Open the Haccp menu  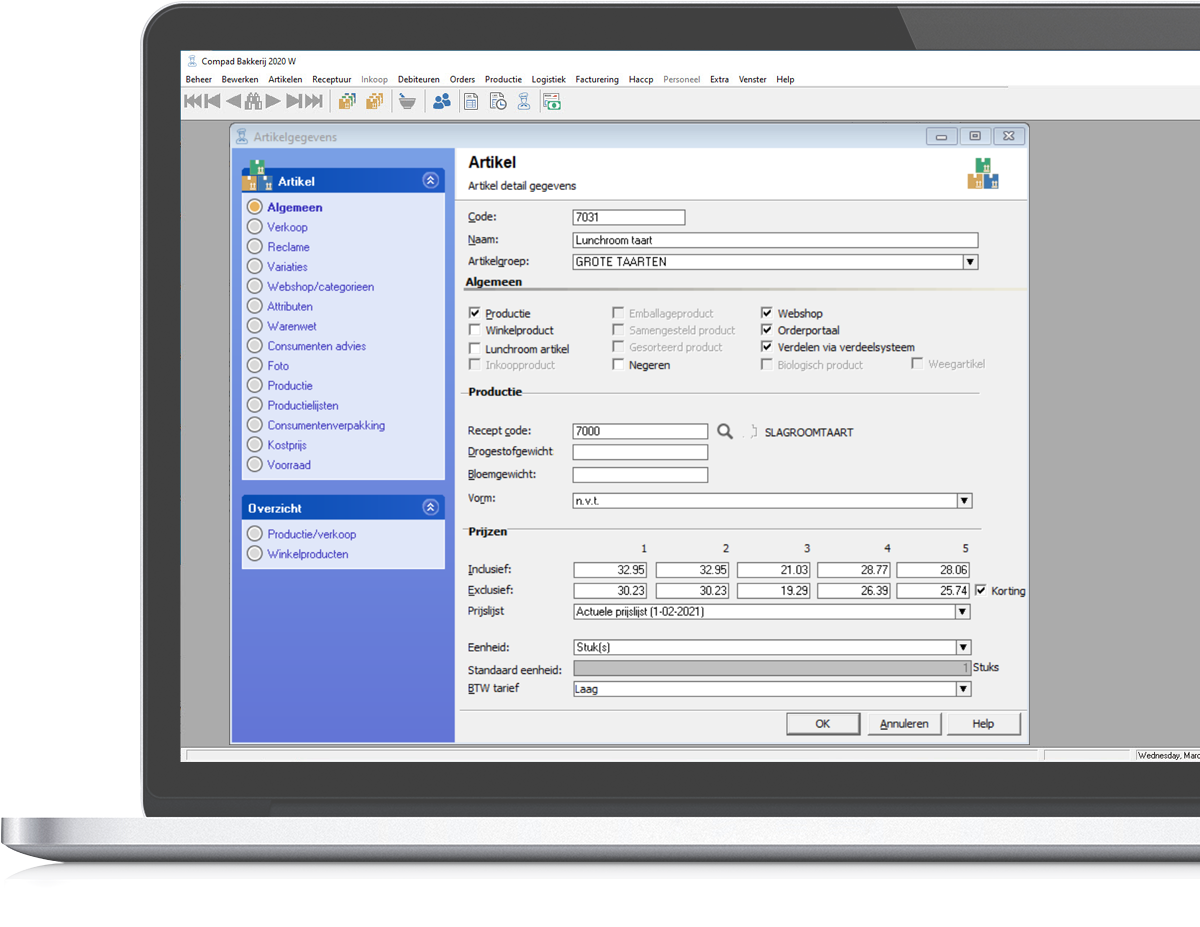click(641, 79)
